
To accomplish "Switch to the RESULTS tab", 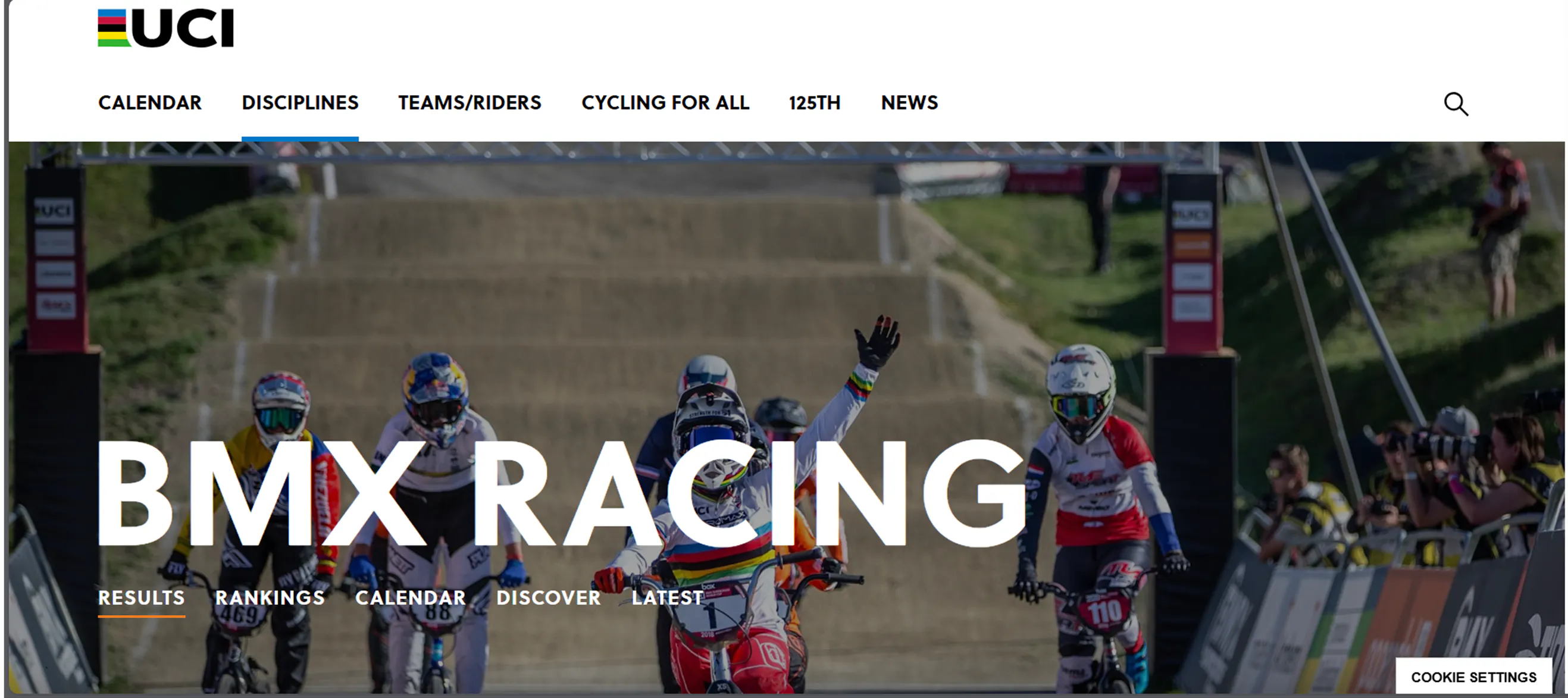I will click(x=142, y=597).
